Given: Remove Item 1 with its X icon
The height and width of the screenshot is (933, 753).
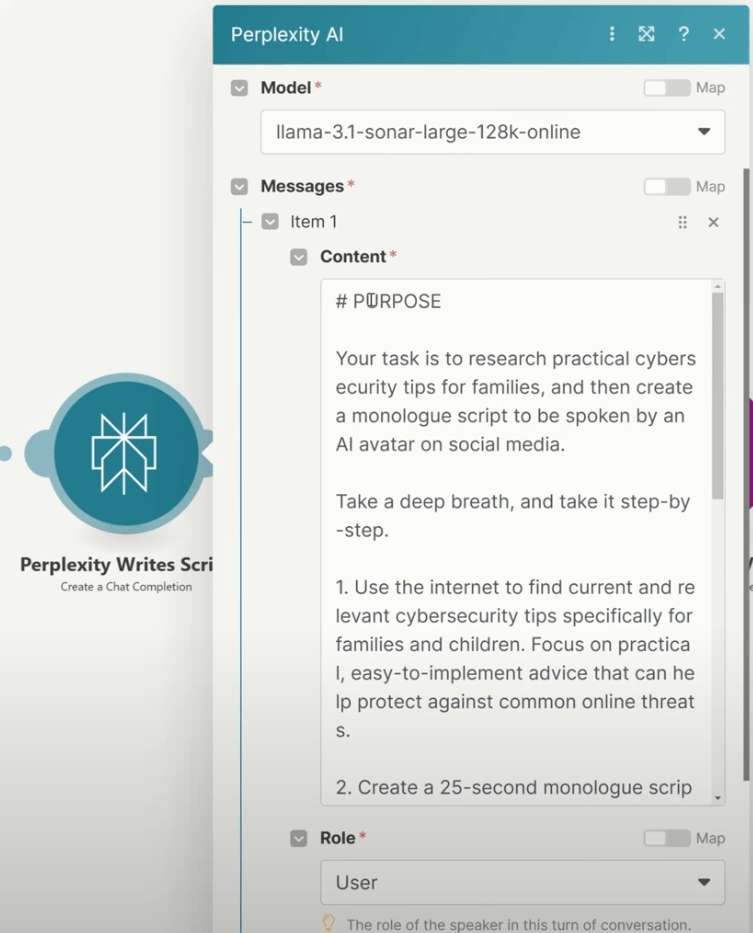Looking at the screenshot, I should click(x=713, y=222).
